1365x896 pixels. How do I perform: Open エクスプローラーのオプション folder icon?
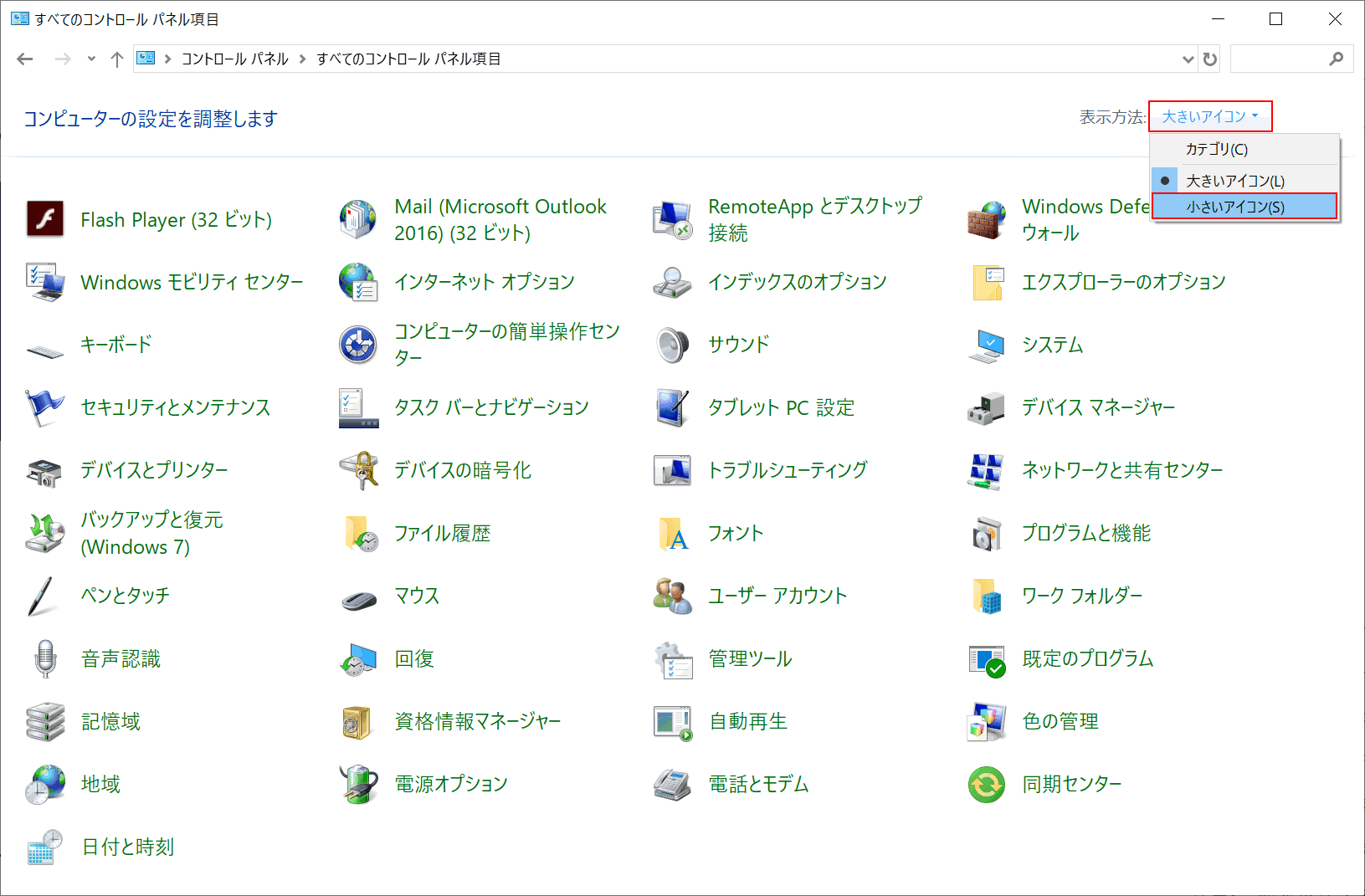(x=987, y=282)
